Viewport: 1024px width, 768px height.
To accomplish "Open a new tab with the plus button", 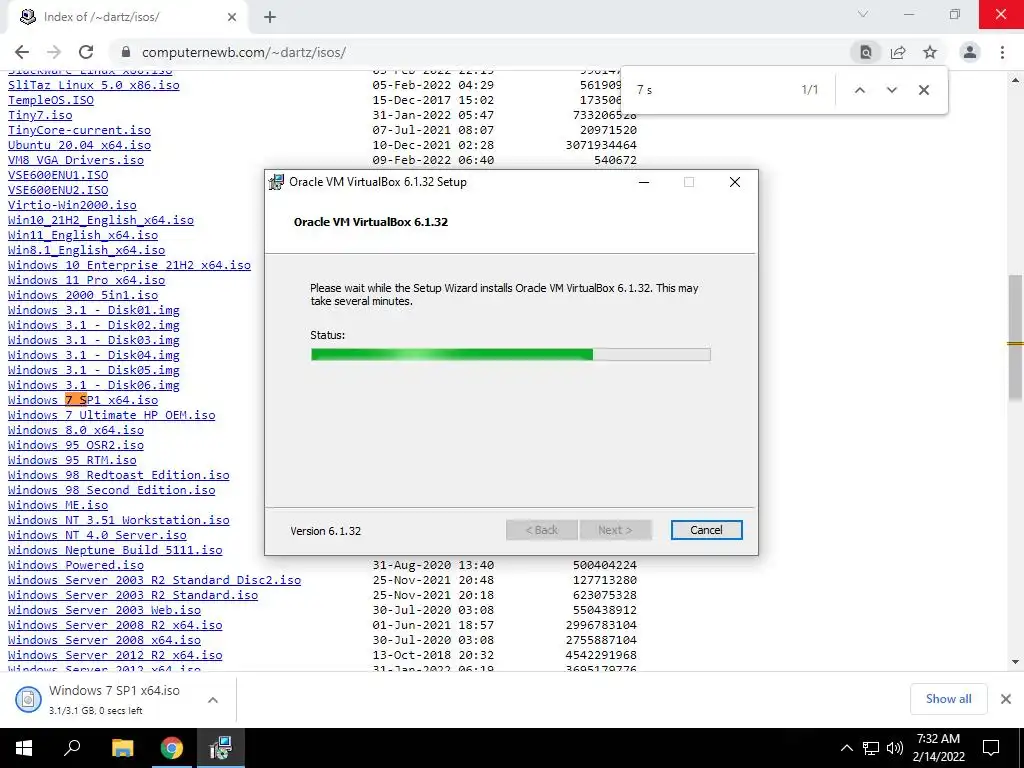I will pyautogui.click(x=270, y=17).
